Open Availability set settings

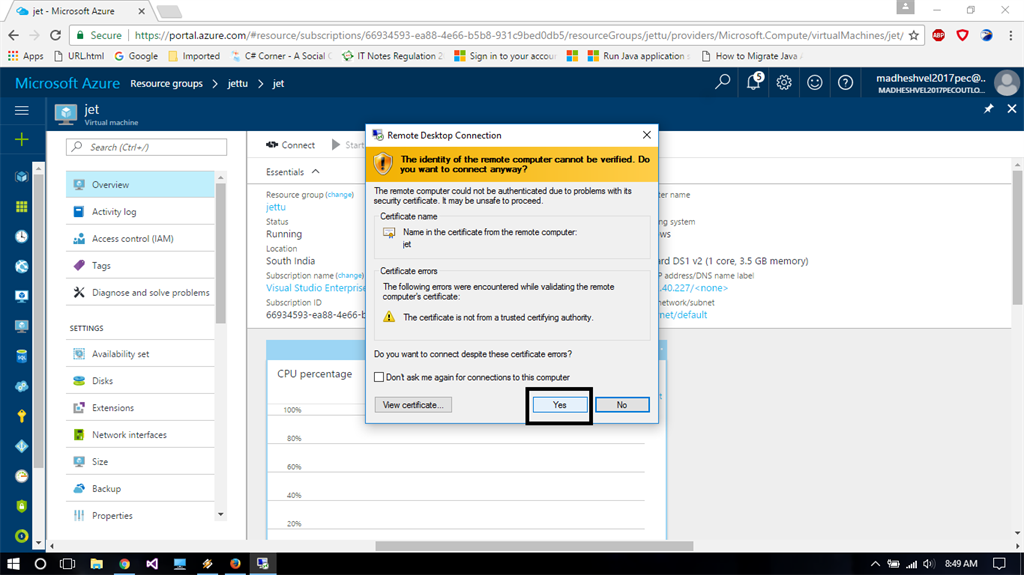(x=140, y=353)
